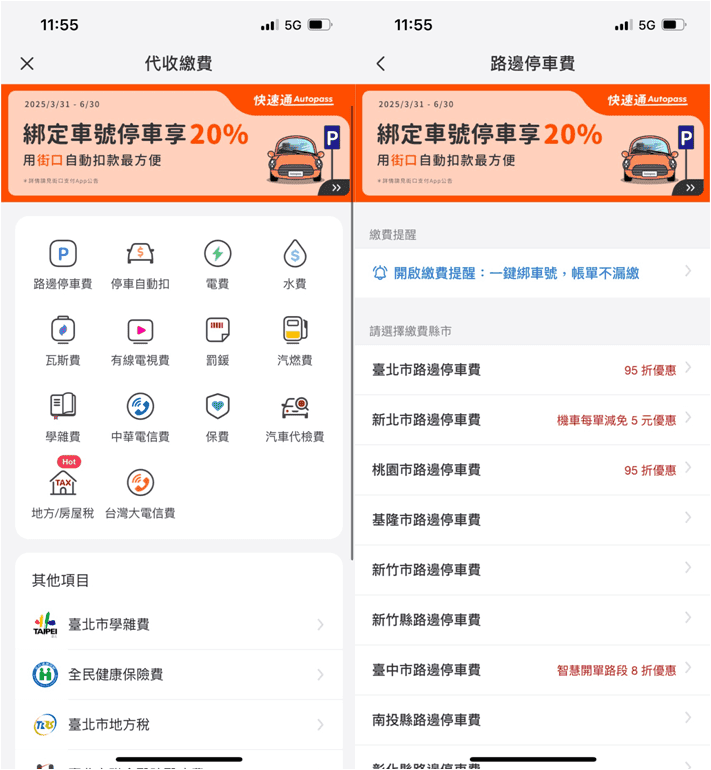
Task: Open the right 綁定車號停車享20% banner
Action: coord(533,143)
